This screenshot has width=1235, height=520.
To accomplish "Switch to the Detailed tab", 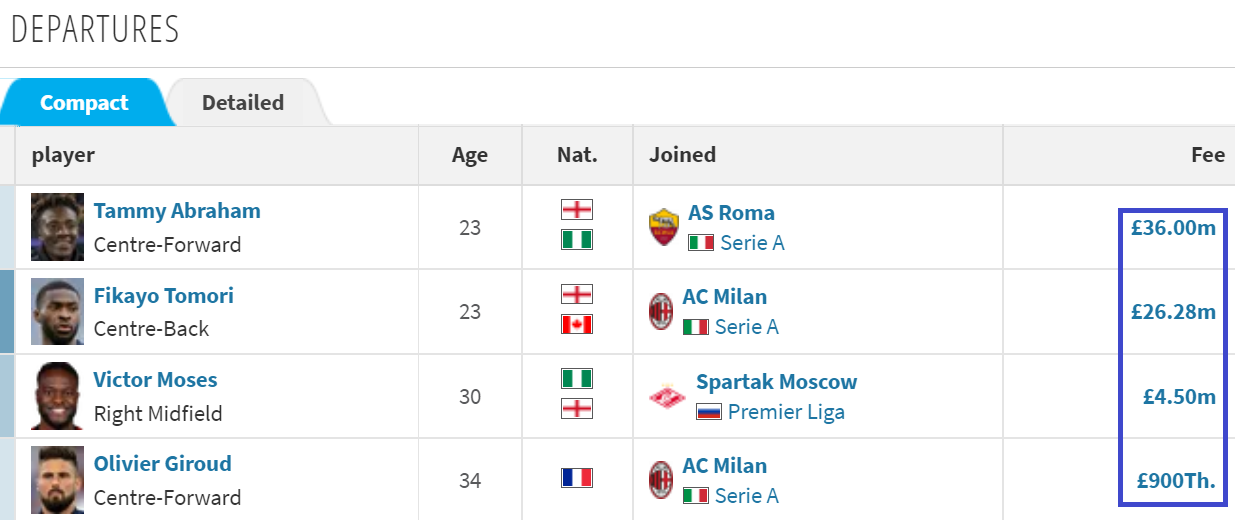I will pyautogui.click(x=243, y=102).
